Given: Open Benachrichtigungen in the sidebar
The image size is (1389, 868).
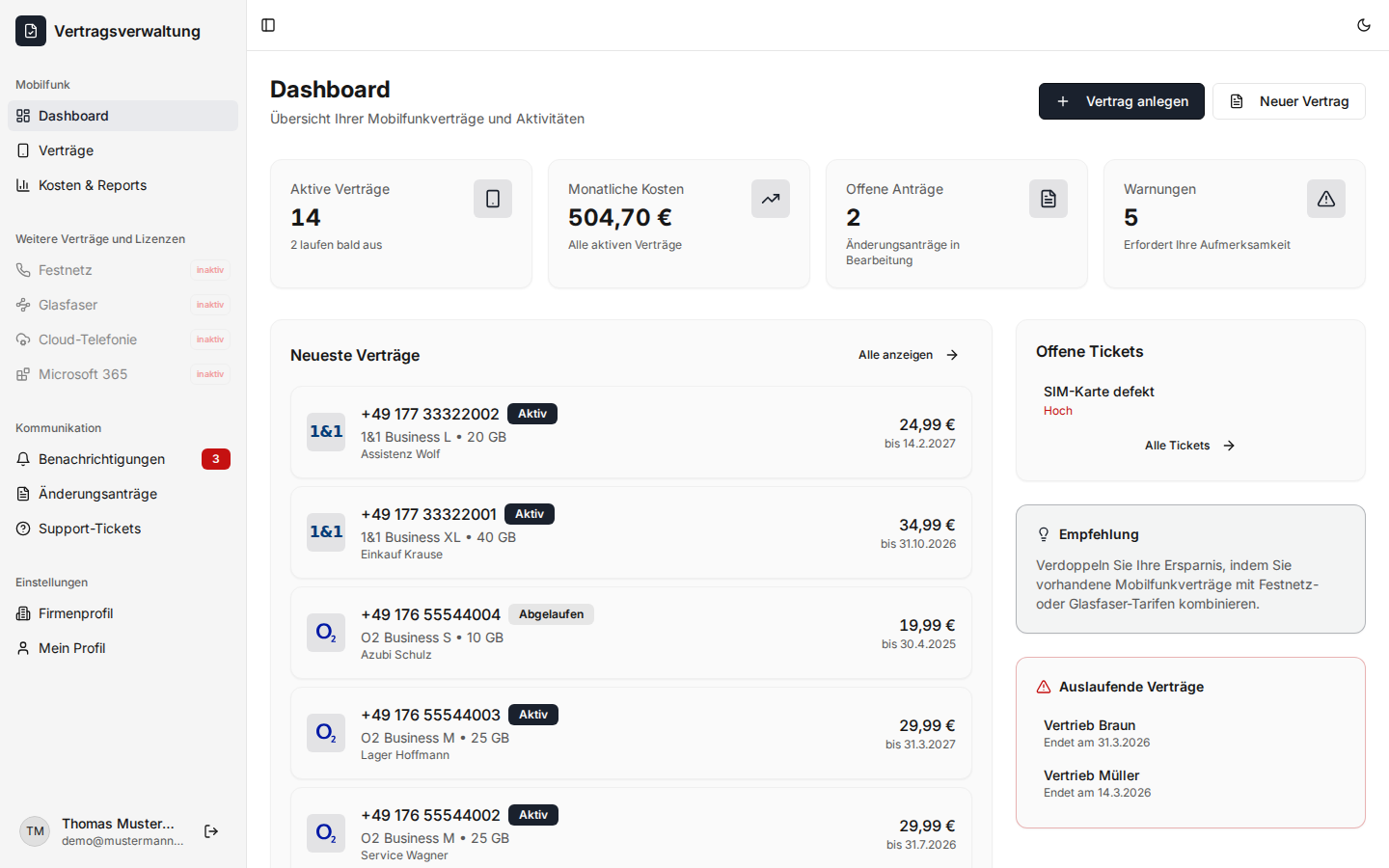Looking at the screenshot, I should pos(123,459).
